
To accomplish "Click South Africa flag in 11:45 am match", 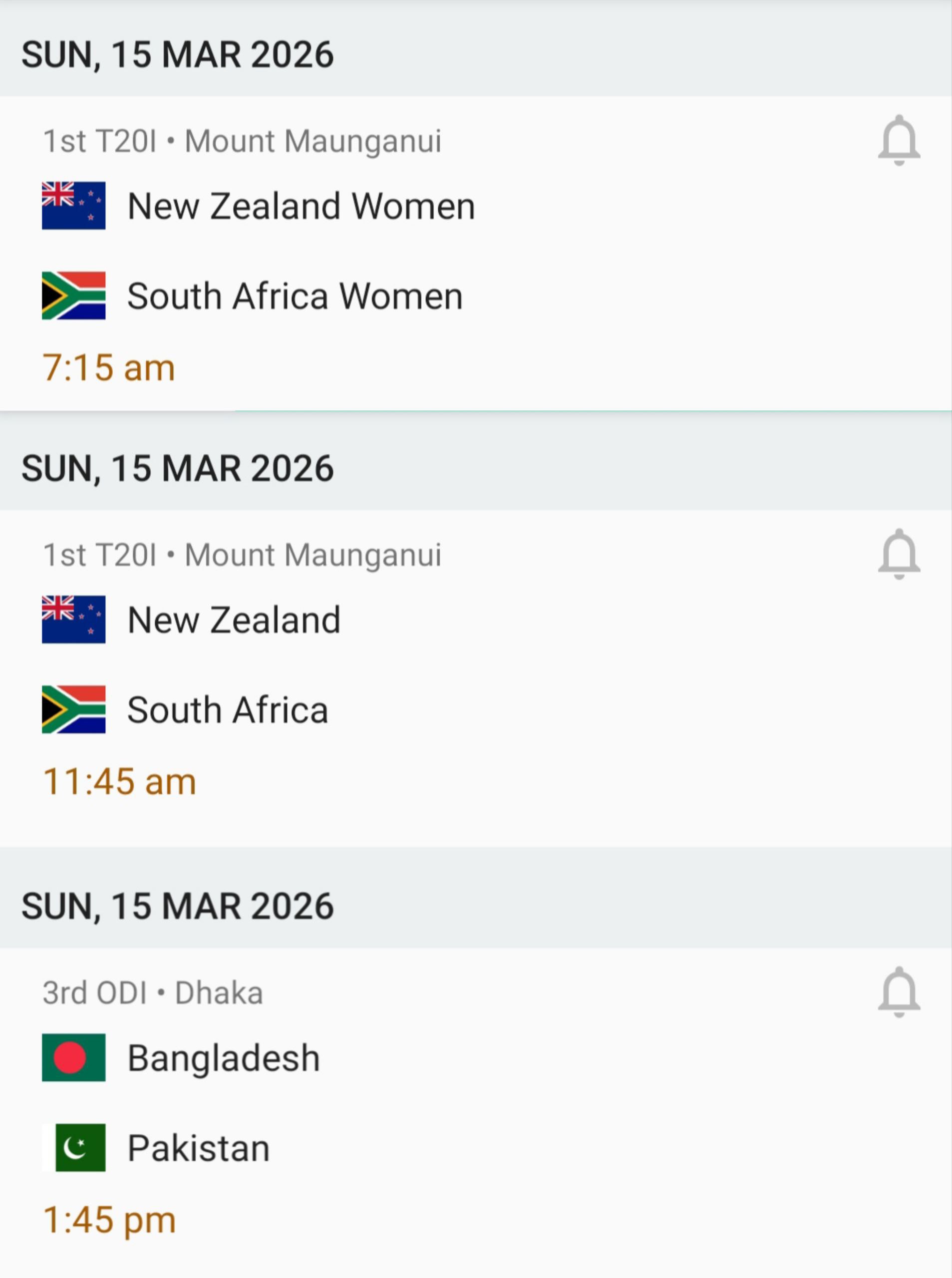I will pos(74,709).
